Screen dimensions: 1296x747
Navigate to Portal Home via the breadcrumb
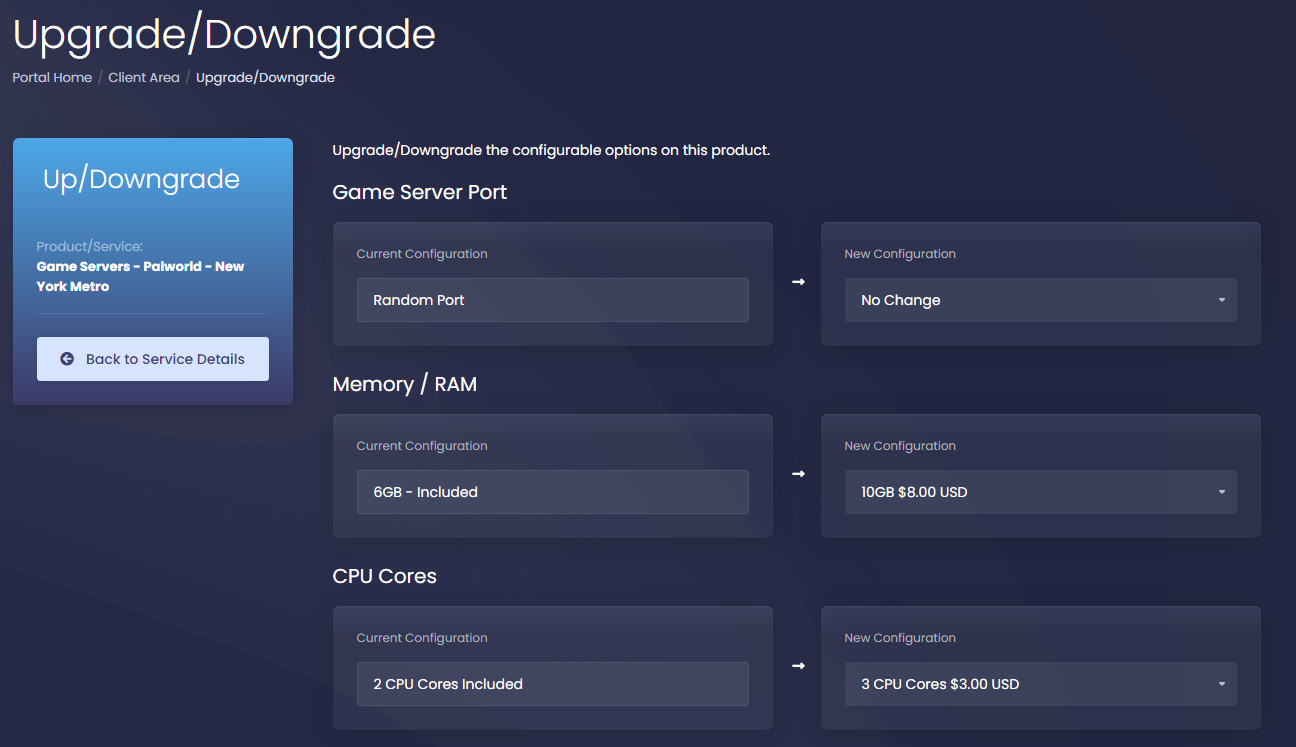click(51, 77)
